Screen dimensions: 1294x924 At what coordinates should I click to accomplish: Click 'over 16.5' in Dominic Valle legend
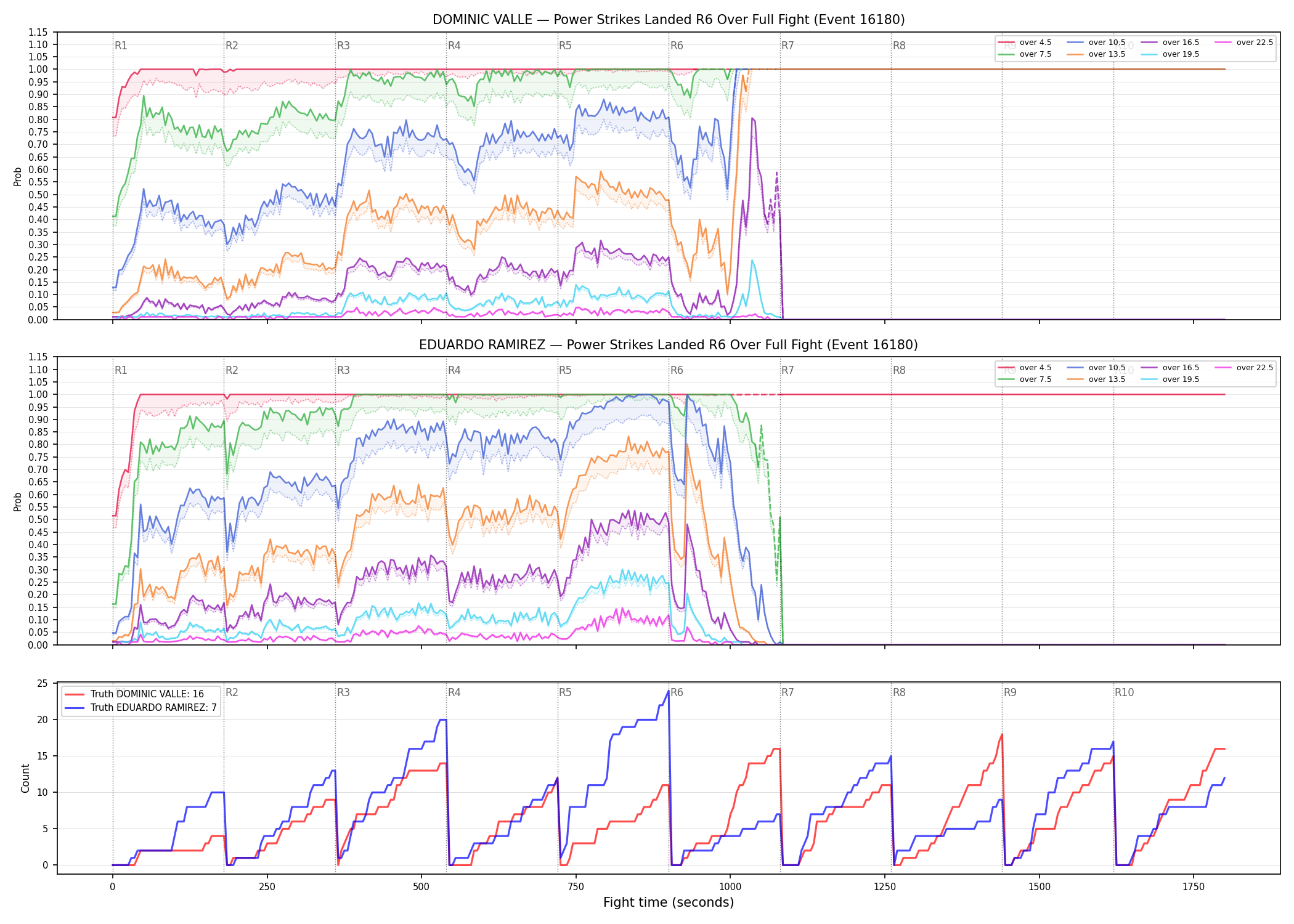tap(1170, 43)
